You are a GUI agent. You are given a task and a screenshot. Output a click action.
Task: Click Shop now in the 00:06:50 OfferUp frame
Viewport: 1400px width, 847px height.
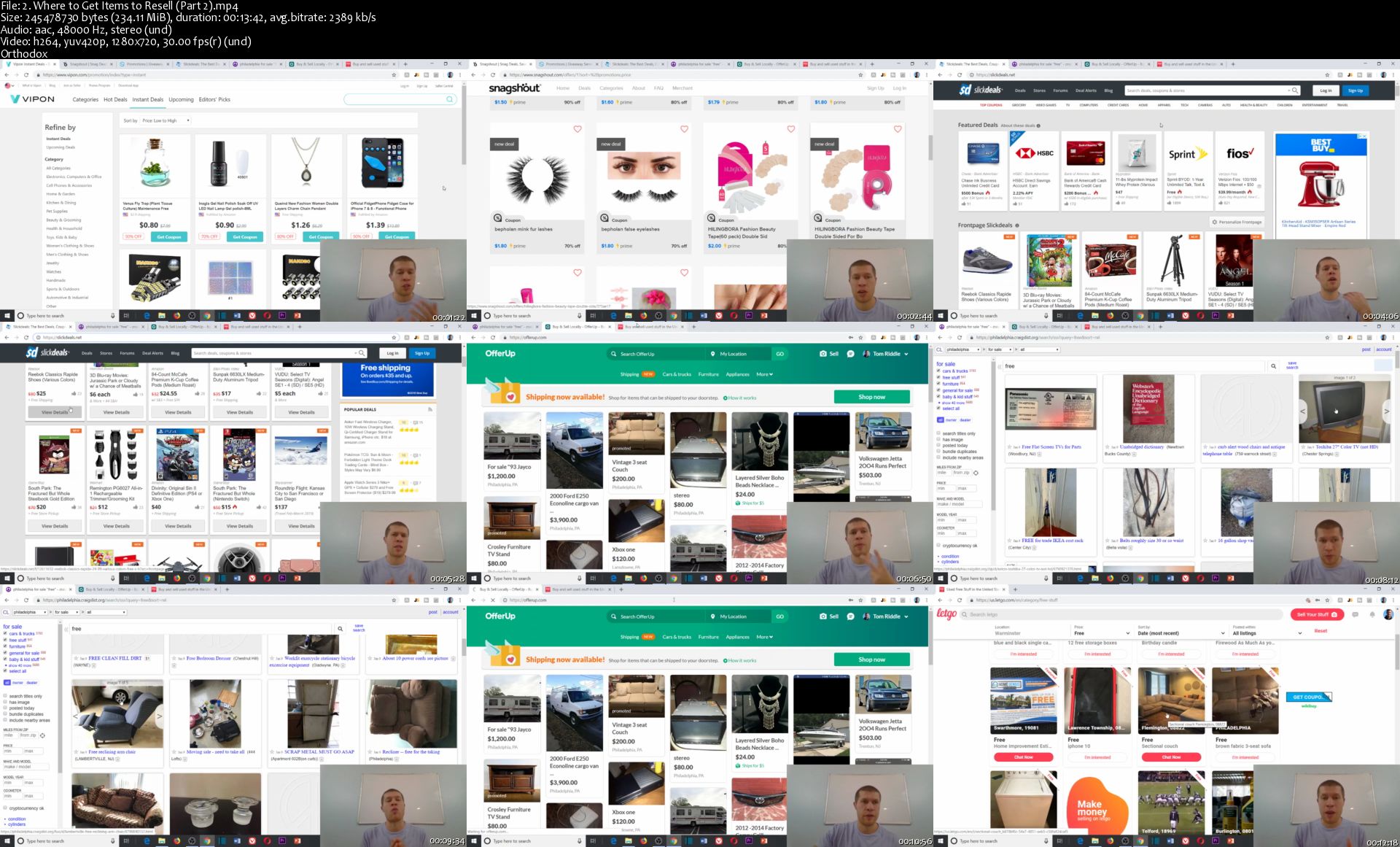tap(871, 397)
